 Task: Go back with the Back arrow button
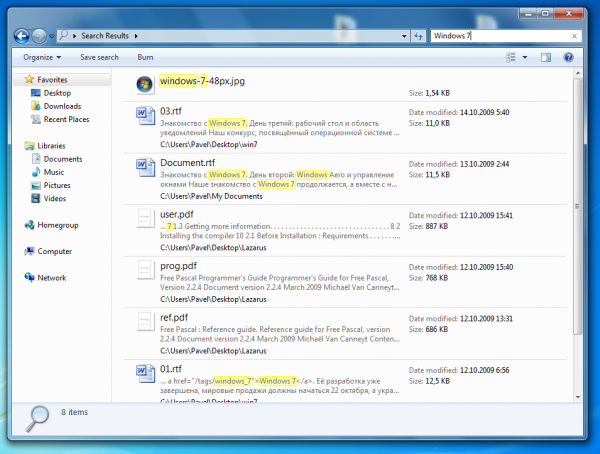(21, 36)
